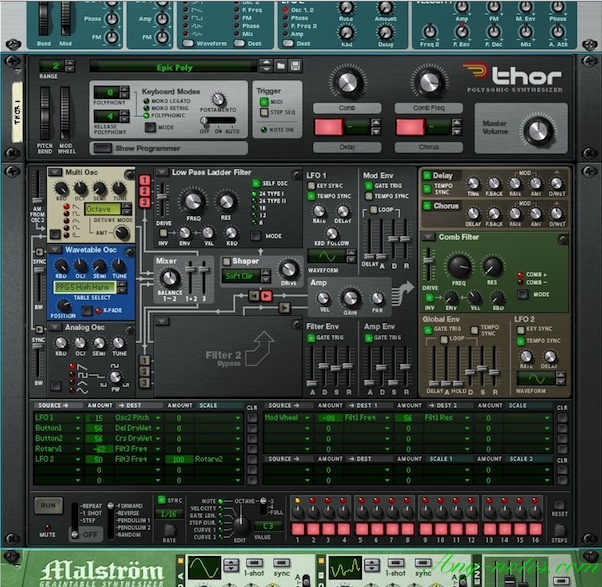Open the Multi Osc type selector arrow
This screenshot has height=587, width=602.
[55, 172]
